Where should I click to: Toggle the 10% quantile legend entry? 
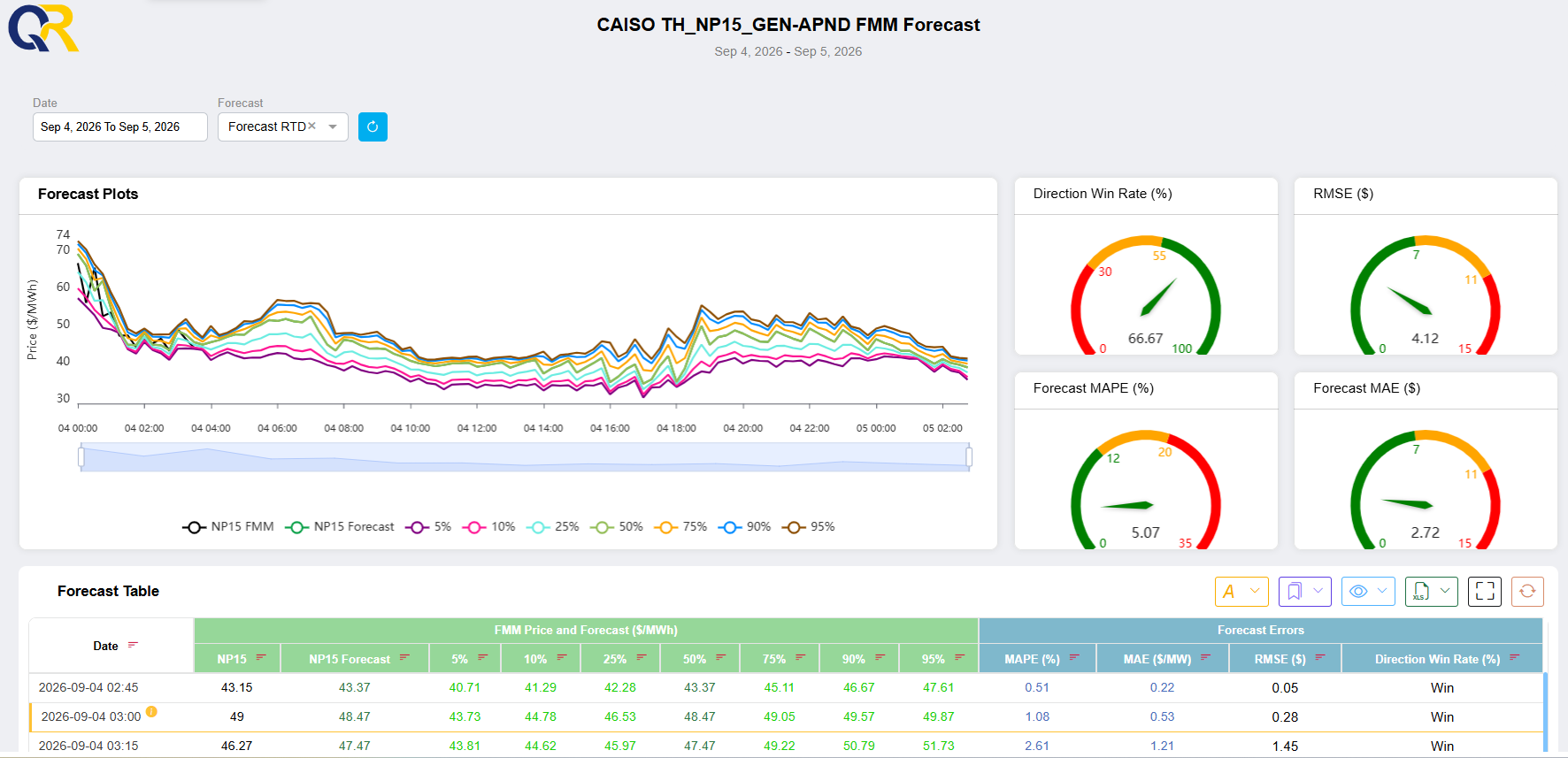(x=488, y=527)
